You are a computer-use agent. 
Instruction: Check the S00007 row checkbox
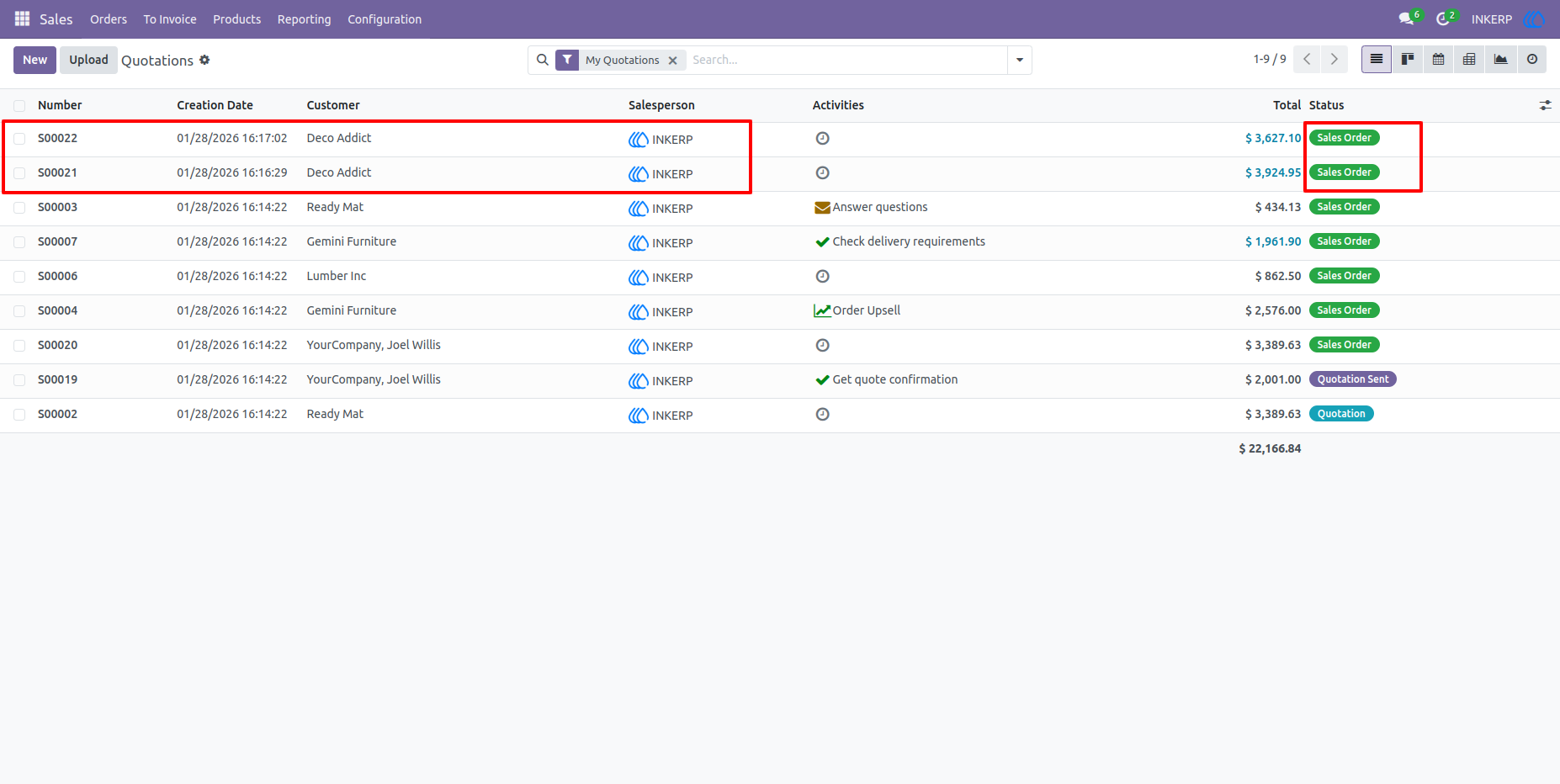pyautogui.click(x=19, y=242)
